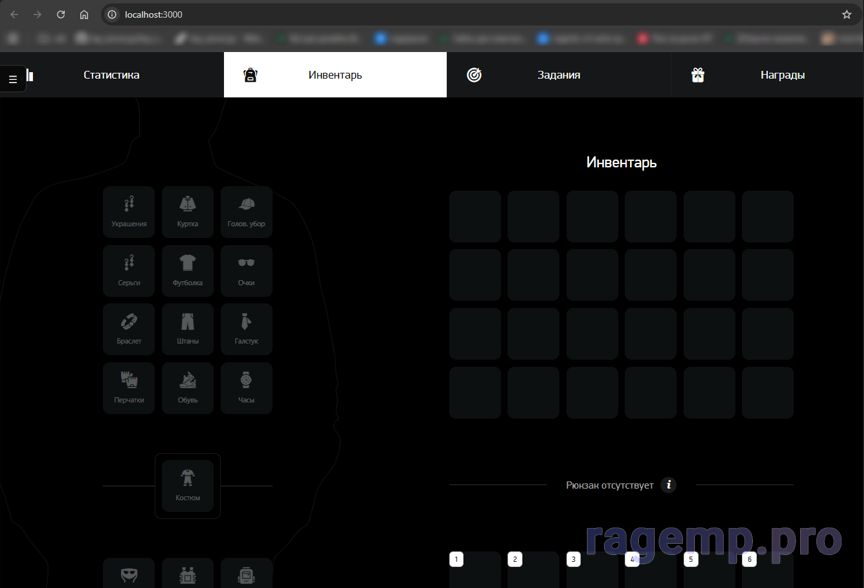
Task: Click the Серьги (earrings) slot
Action: tap(129, 271)
